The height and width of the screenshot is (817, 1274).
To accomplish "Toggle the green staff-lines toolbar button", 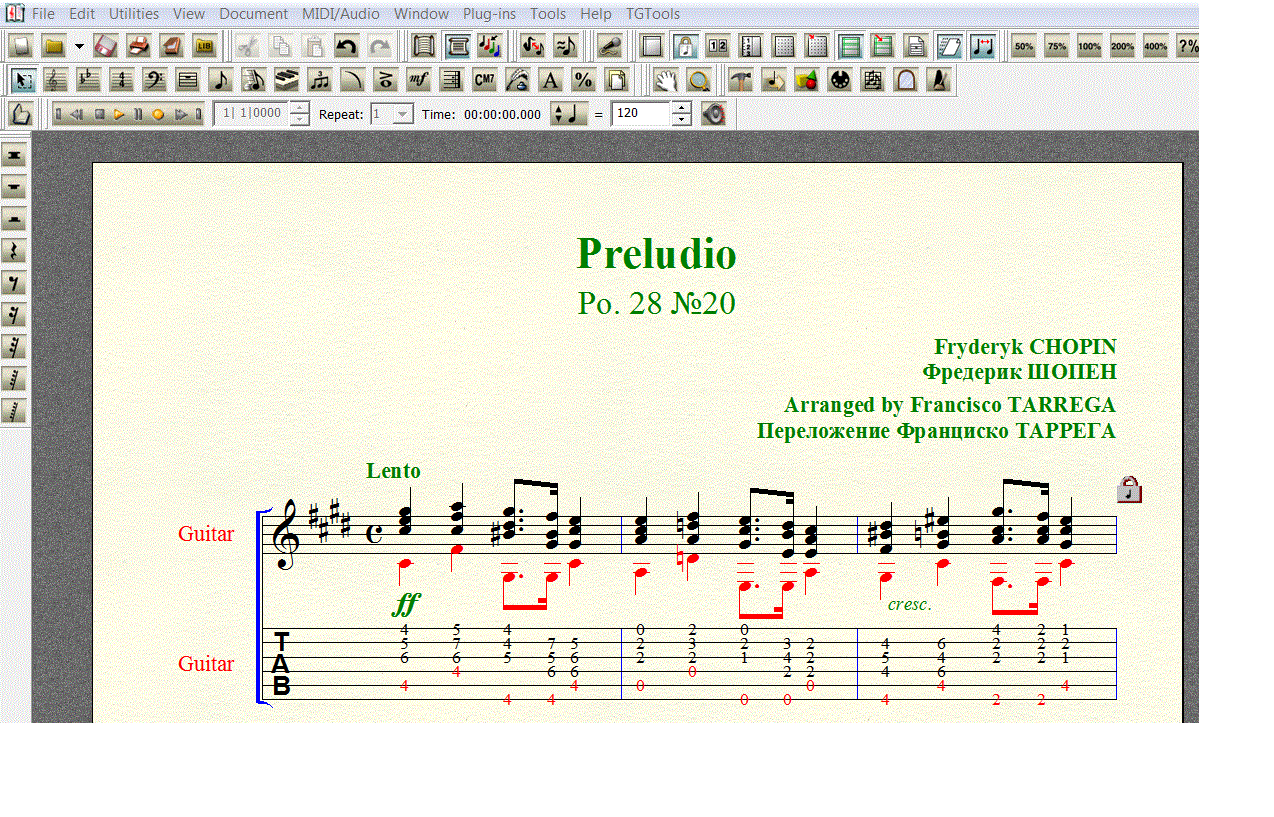I will click(850, 46).
